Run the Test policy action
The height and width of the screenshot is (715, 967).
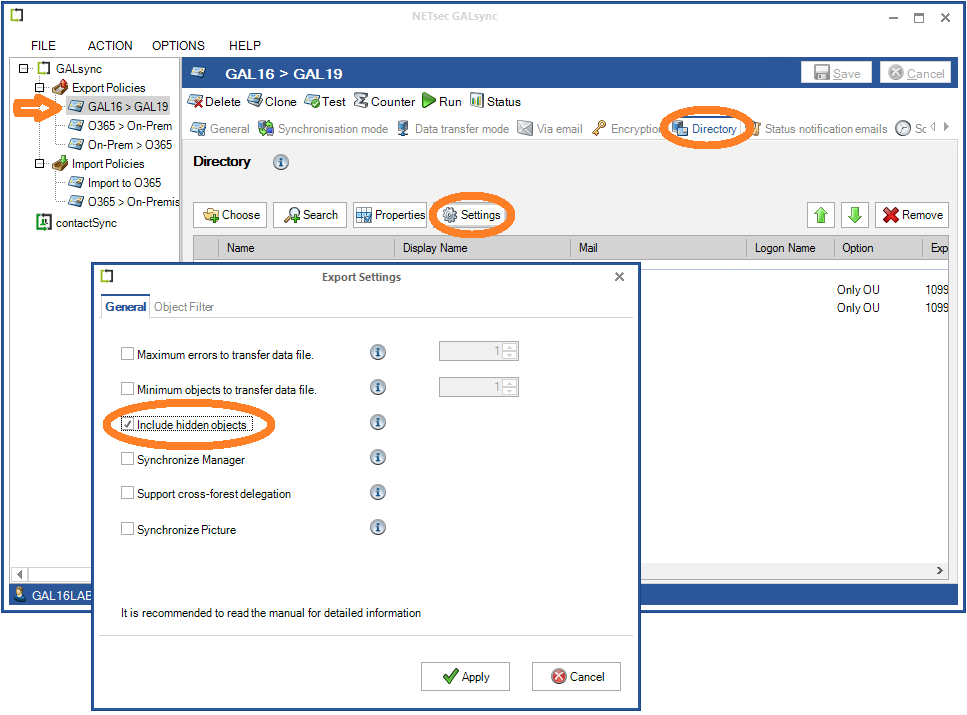pos(325,101)
